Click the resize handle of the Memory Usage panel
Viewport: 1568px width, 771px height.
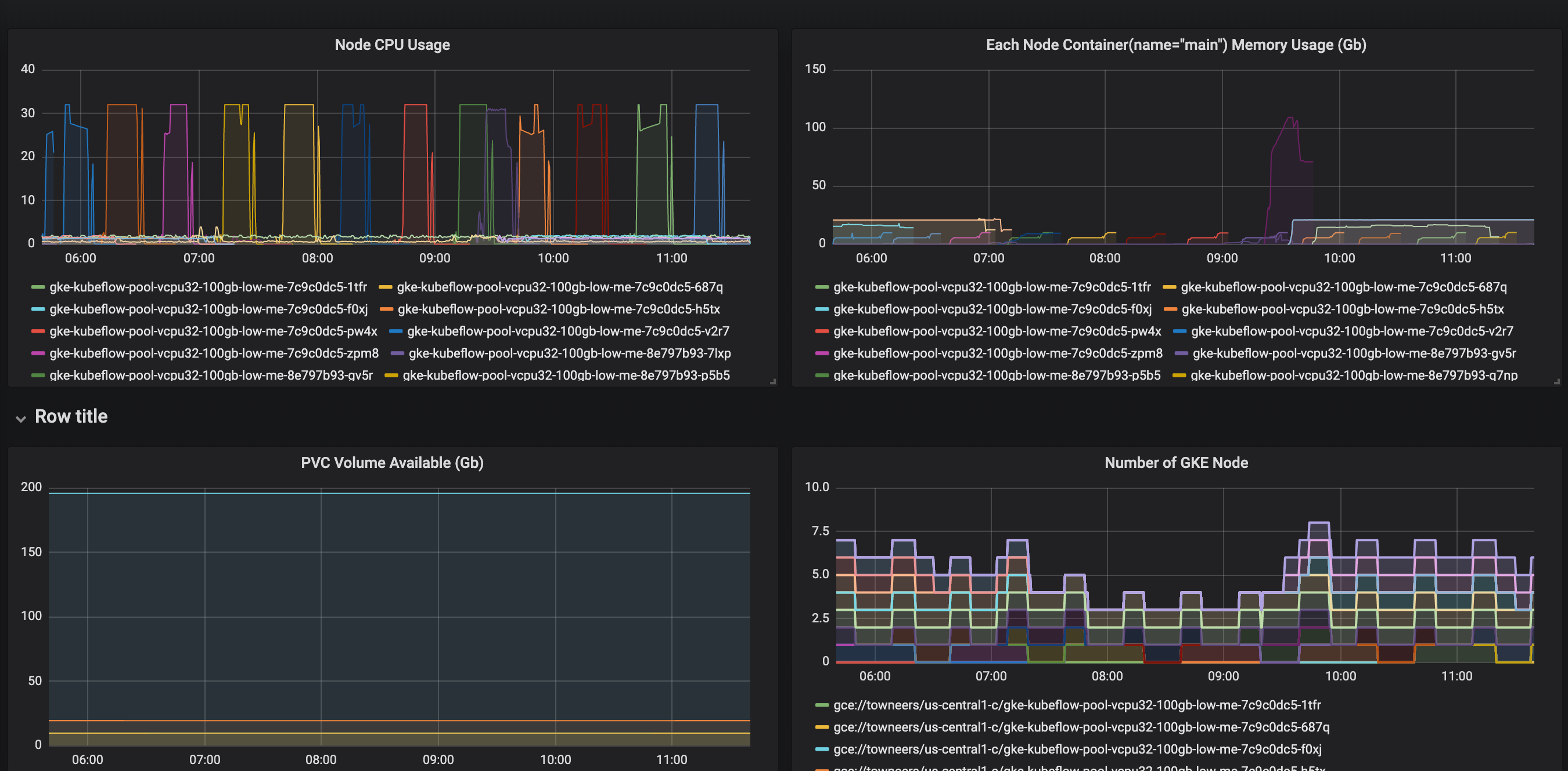(x=1556, y=381)
